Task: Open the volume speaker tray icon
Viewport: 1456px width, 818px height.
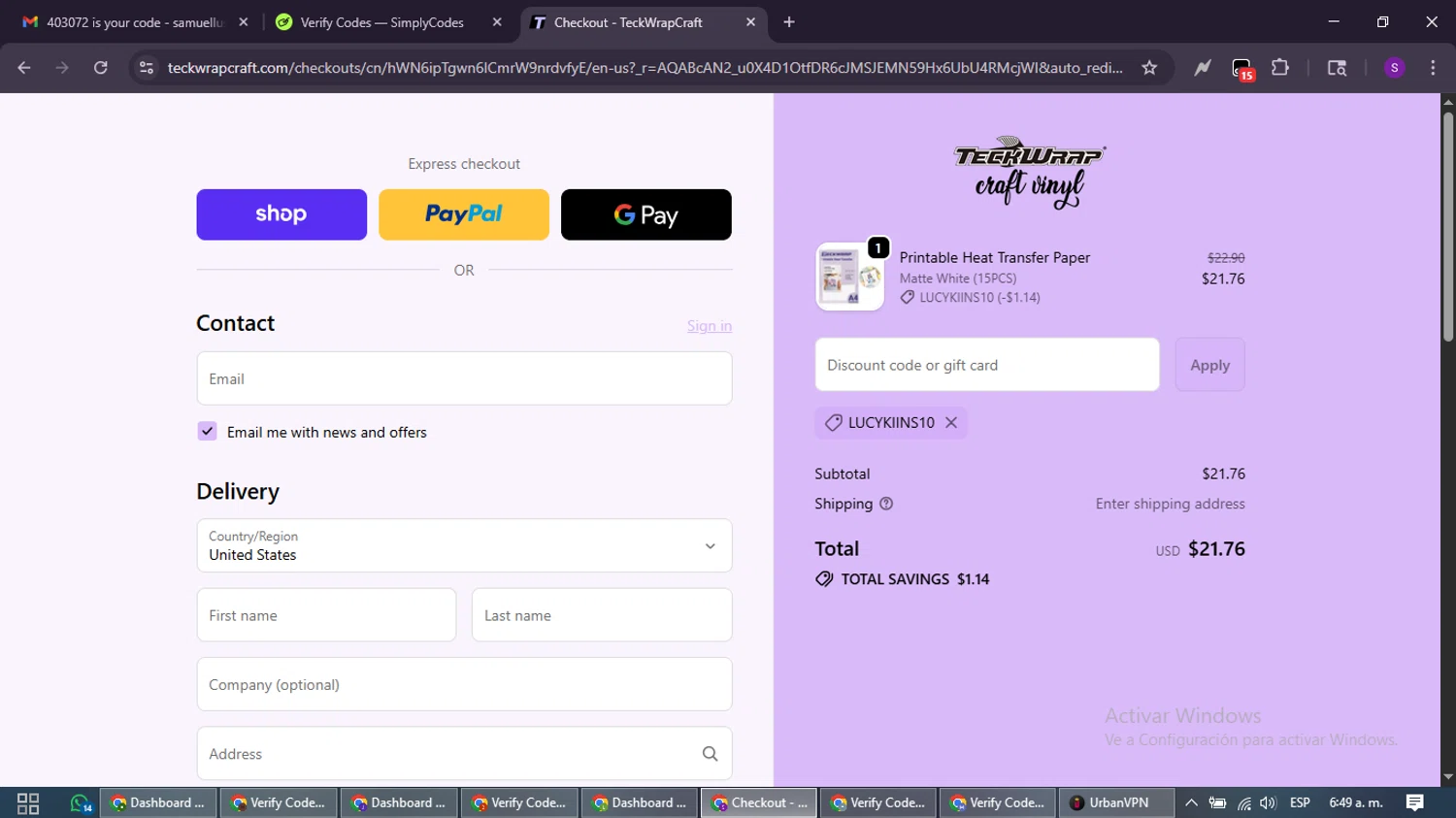Action: pyautogui.click(x=1268, y=803)
